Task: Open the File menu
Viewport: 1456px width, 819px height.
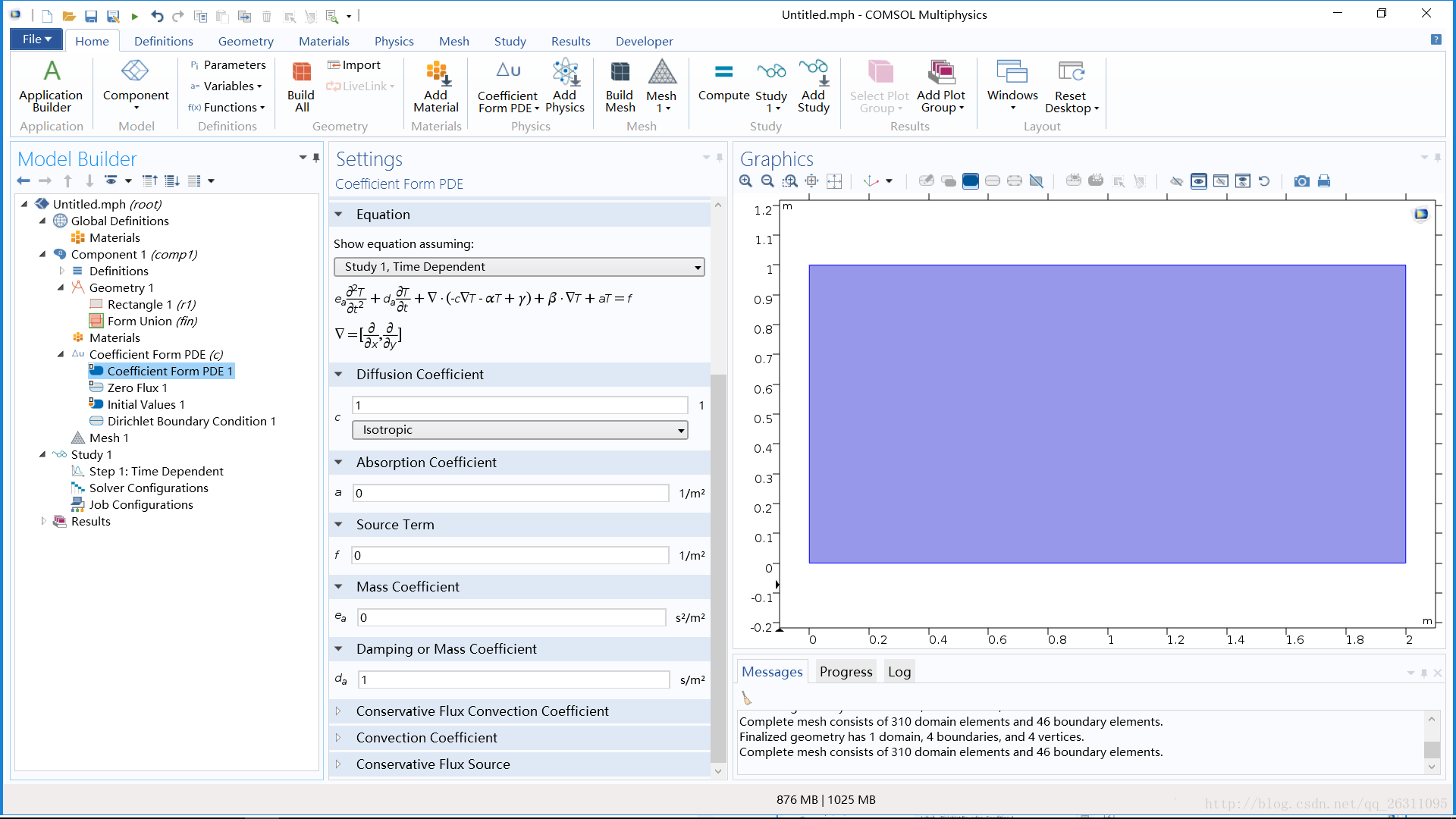Action: [x=36, y=39]
